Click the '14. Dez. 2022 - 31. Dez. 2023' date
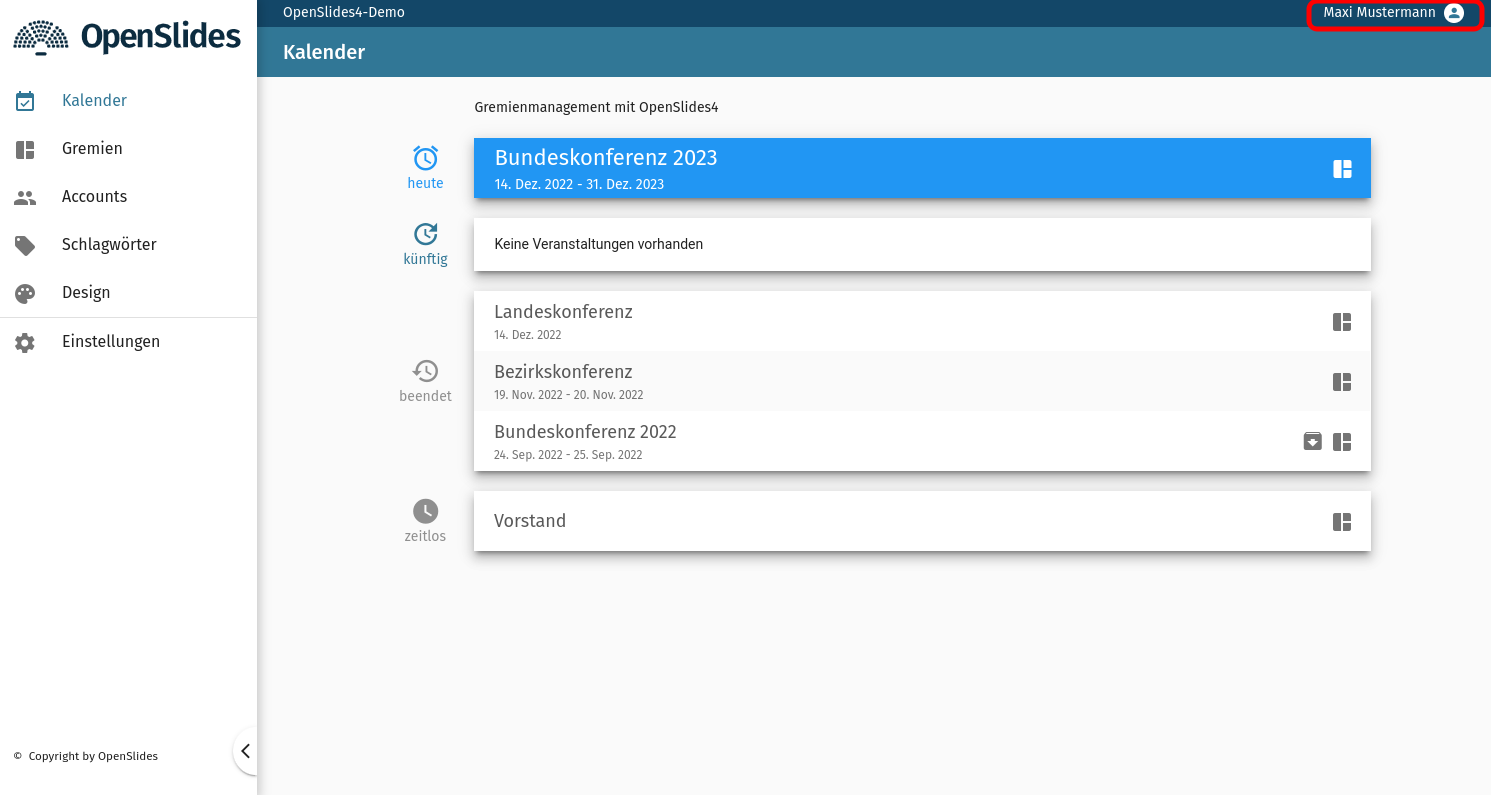The image size is (1491, 795). [579, 185]
